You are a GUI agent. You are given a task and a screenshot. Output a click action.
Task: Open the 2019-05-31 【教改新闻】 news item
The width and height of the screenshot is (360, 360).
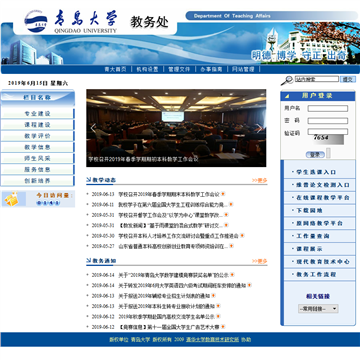click(170, 225)
